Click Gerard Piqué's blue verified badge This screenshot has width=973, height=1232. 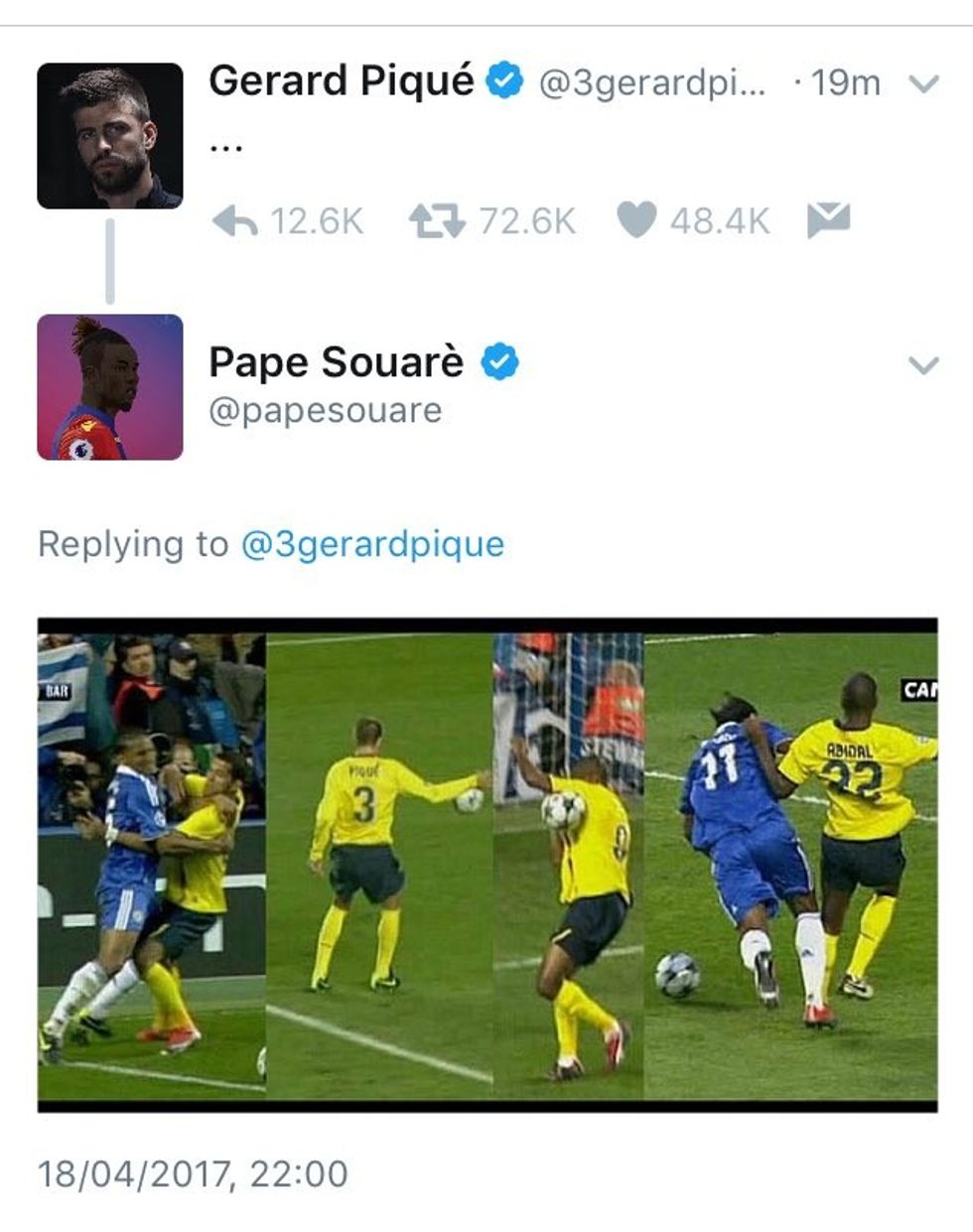[504, 81]
